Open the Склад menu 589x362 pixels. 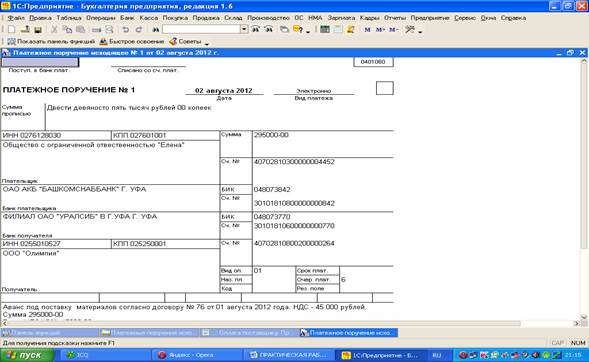233,18
